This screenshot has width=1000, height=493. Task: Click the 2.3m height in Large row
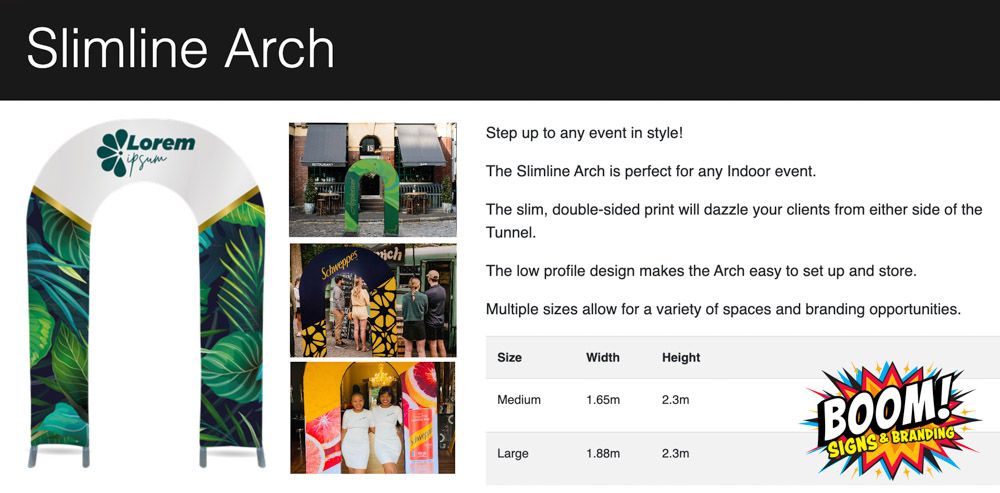676,454
